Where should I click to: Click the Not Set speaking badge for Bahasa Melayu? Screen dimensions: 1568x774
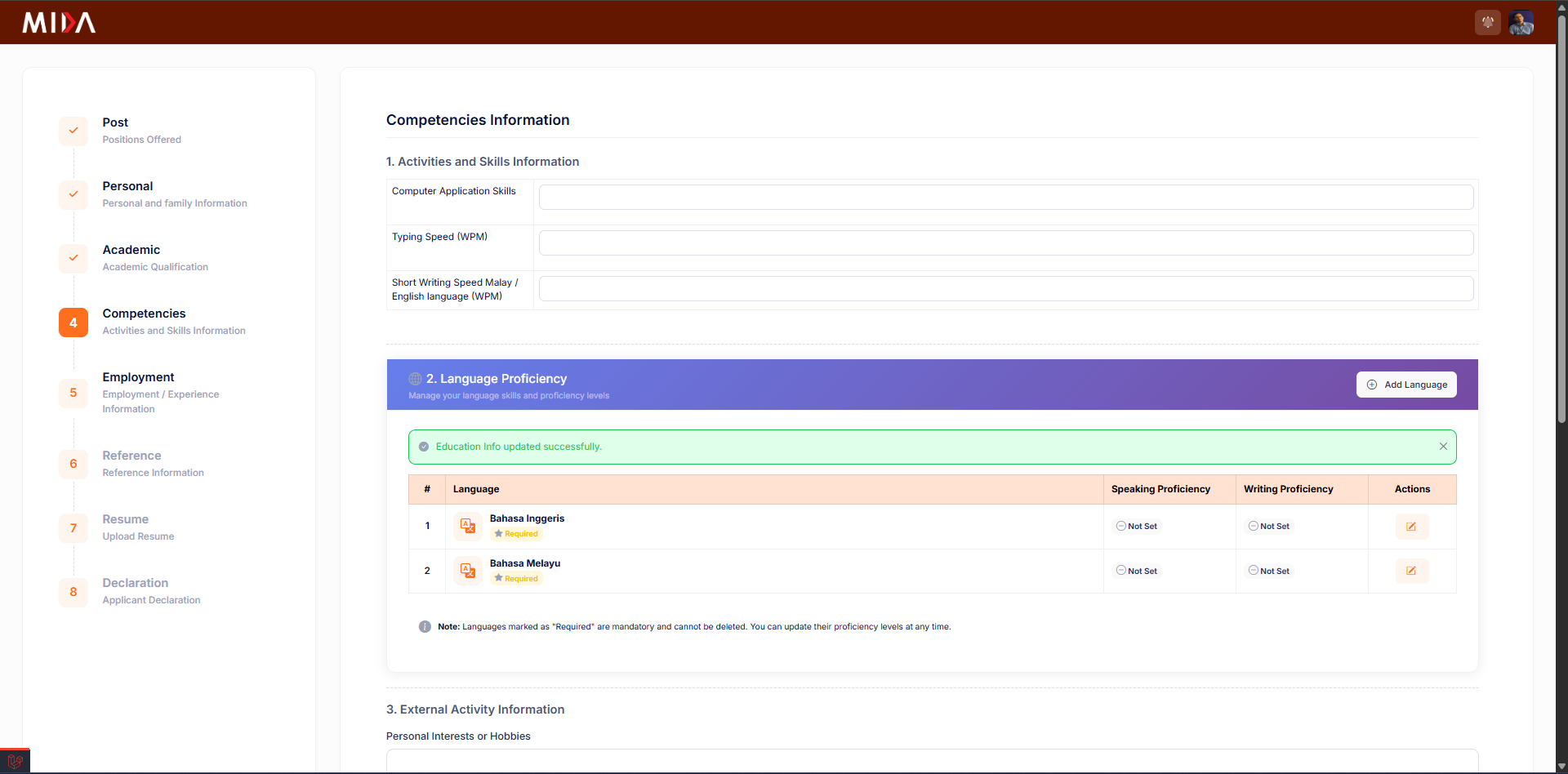(1137, 571)
